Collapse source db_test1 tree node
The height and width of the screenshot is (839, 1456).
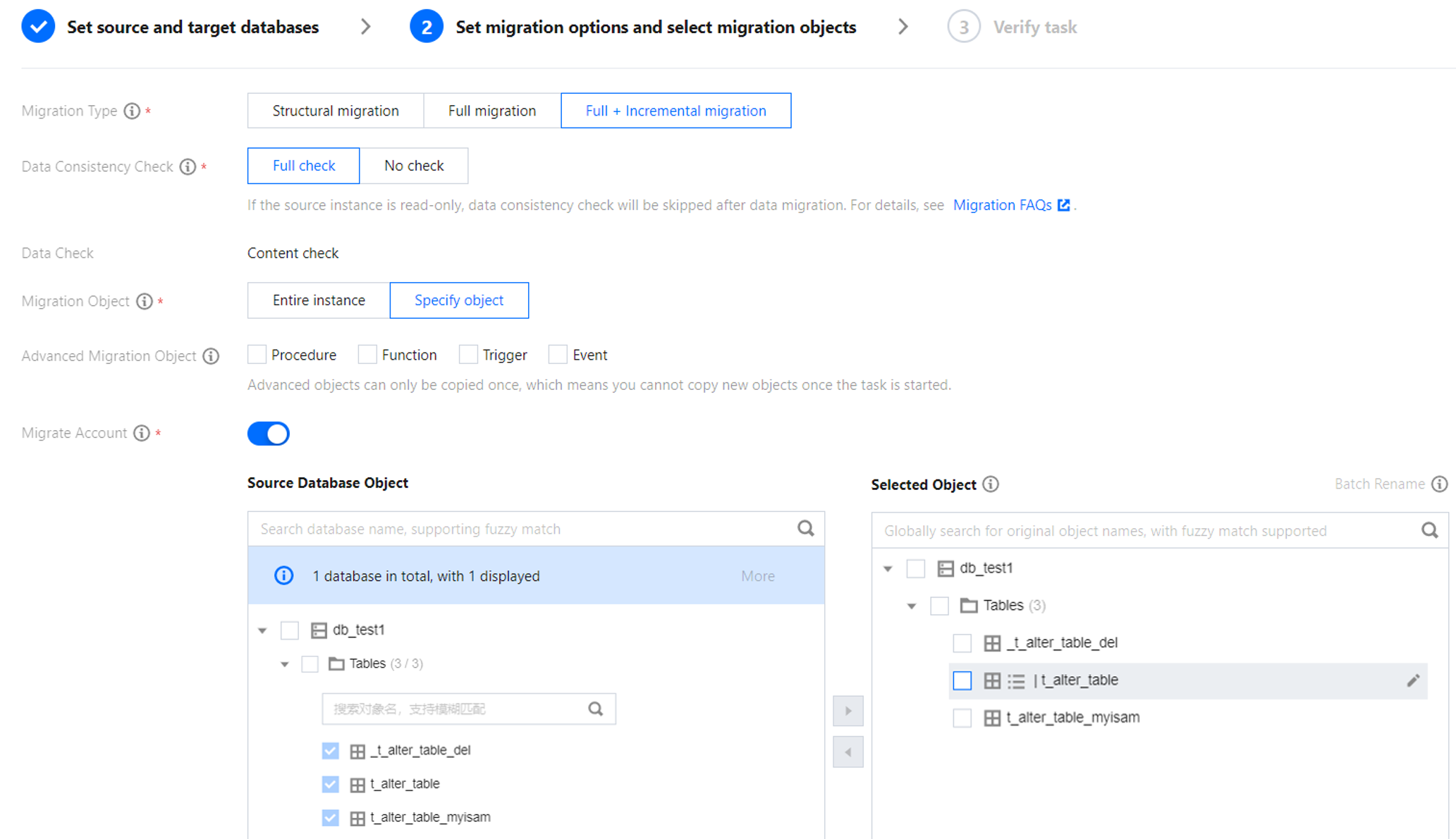(x=262, y=630)
